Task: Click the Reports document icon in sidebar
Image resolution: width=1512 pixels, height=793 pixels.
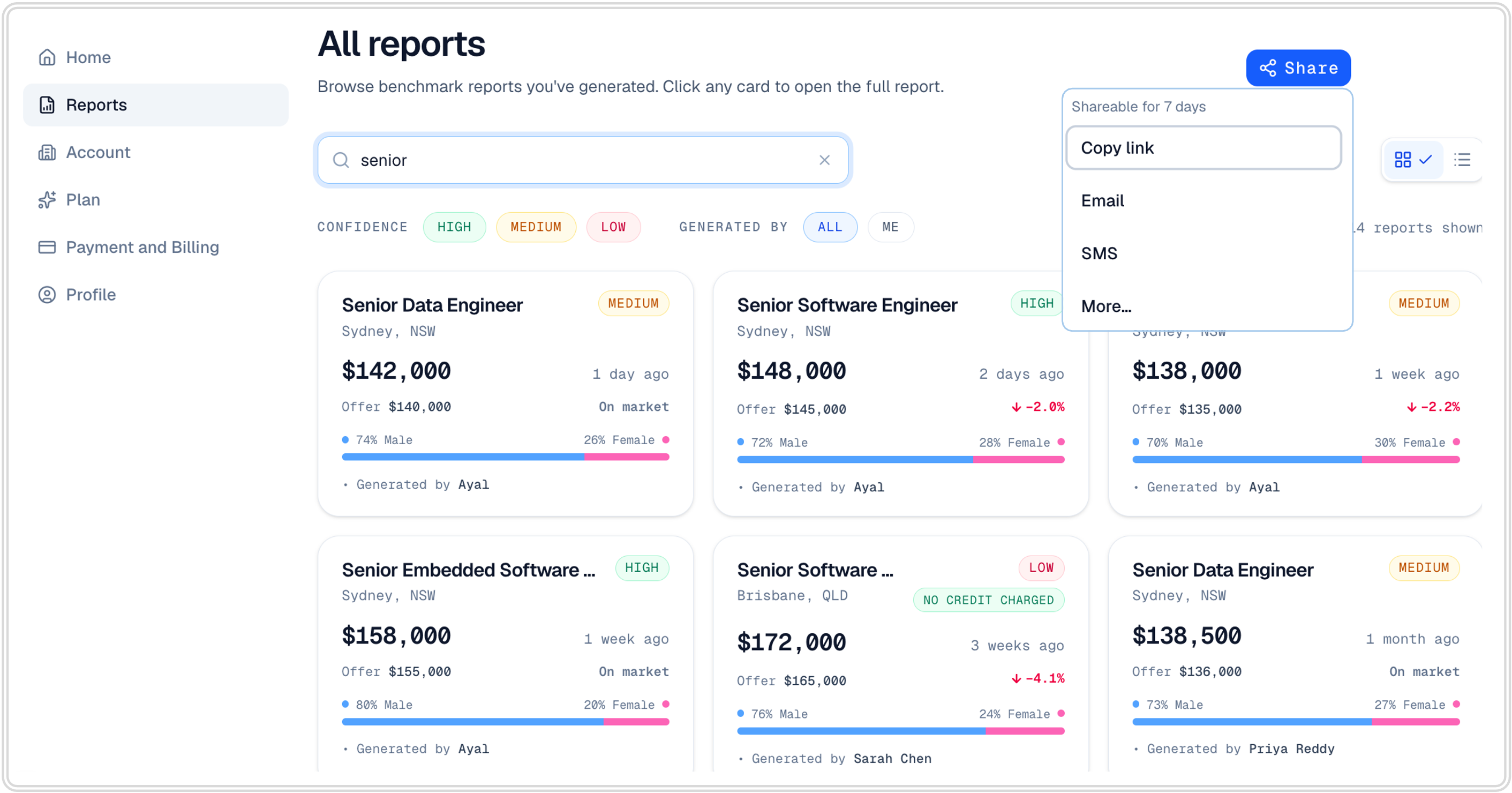Action: [x=47, y=105]
